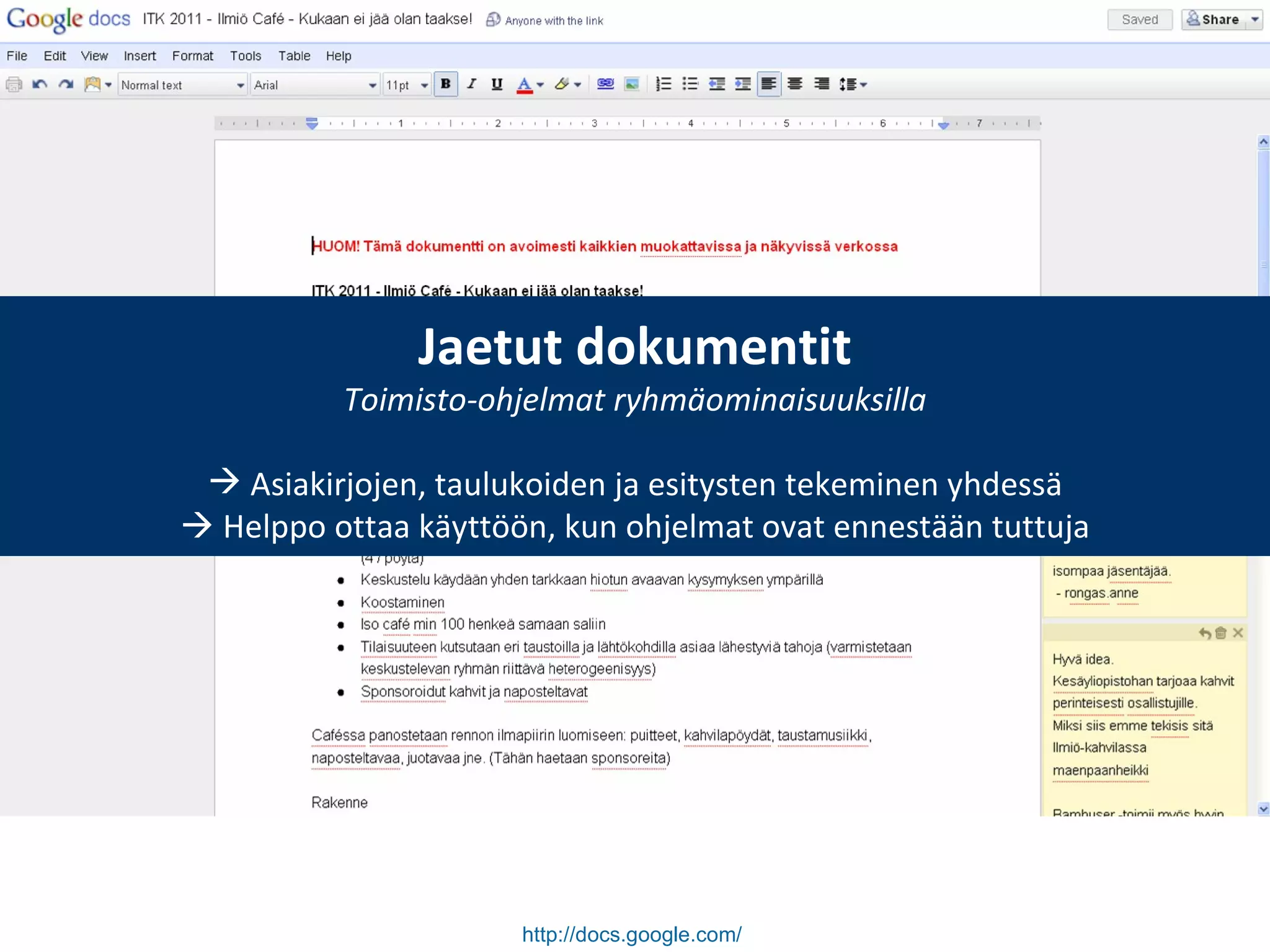Click the scroll down arrow
The image size is (1270, 952).
(1263, 809)
